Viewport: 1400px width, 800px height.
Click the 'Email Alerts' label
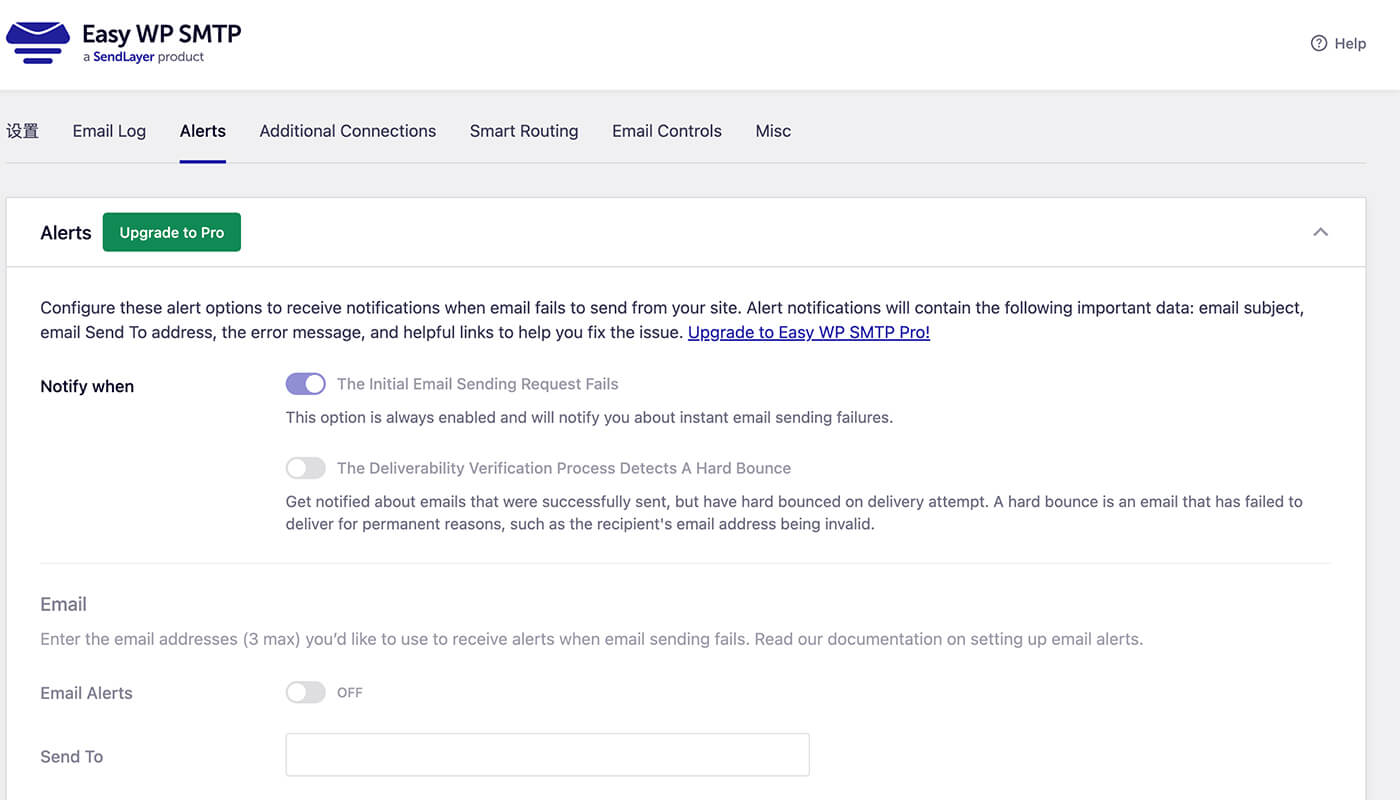[x=86, y=693]
